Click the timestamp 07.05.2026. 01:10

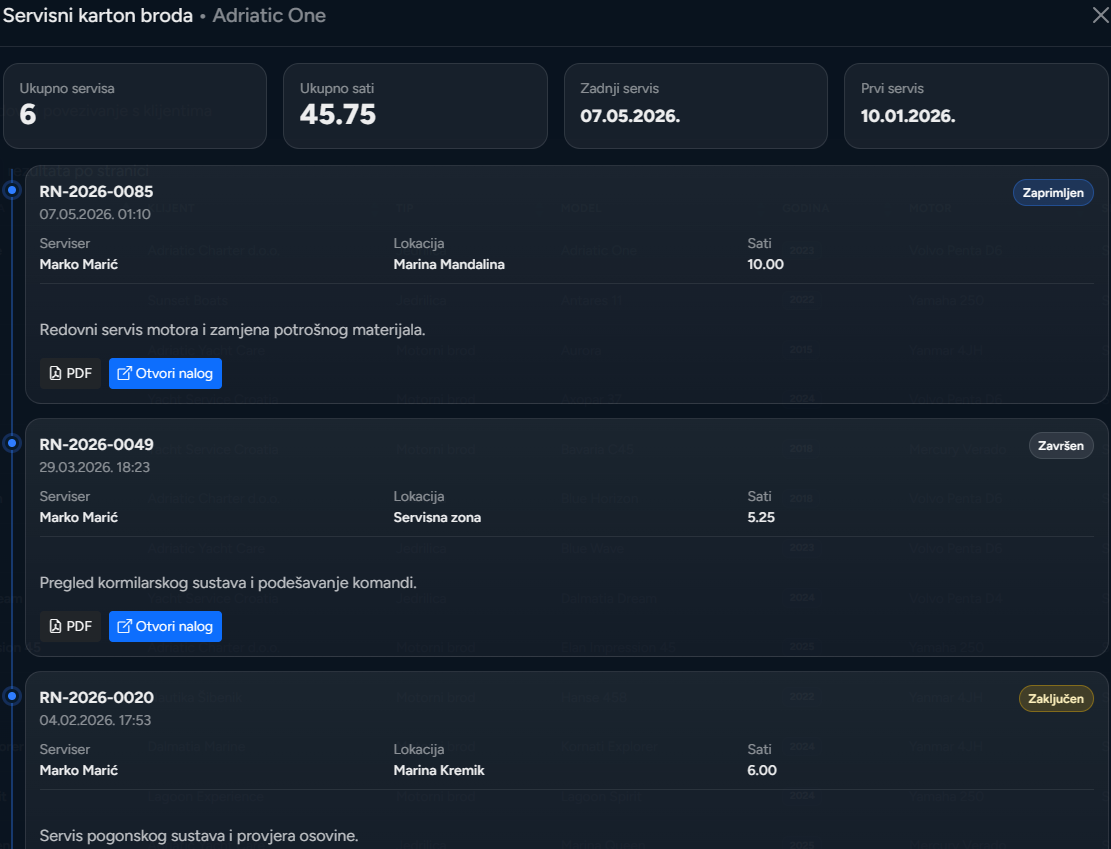tap(95, 214)
